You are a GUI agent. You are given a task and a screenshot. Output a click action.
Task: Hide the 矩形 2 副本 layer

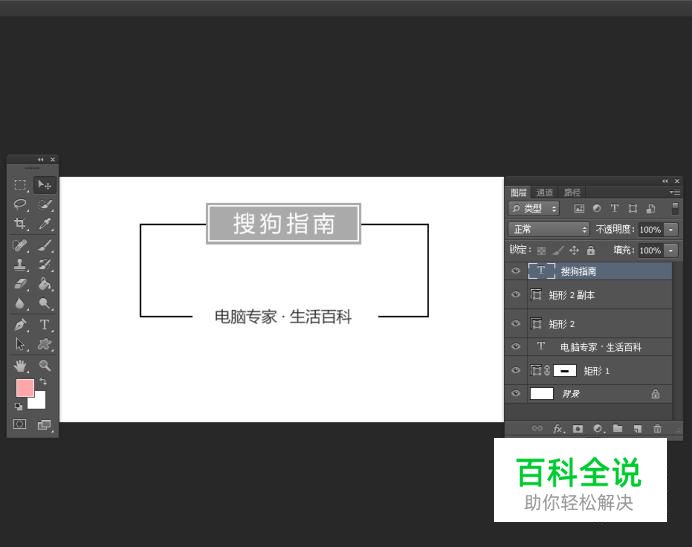[515, 294]
